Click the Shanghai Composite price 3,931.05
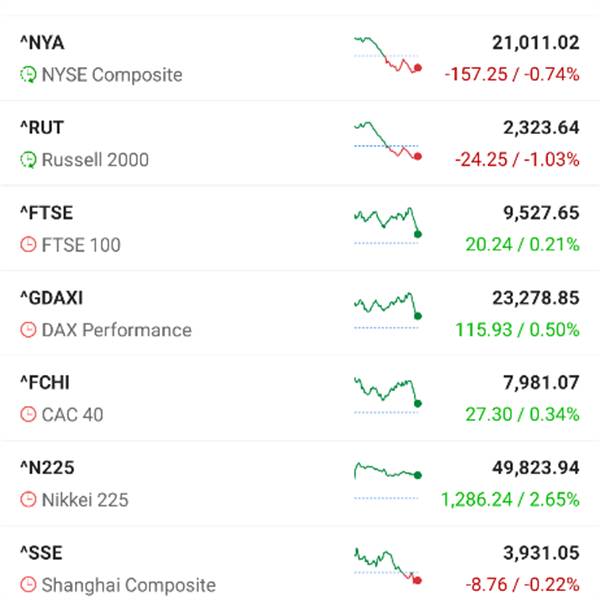The height and width of the screenshot is (600, 600). point(541,553)
